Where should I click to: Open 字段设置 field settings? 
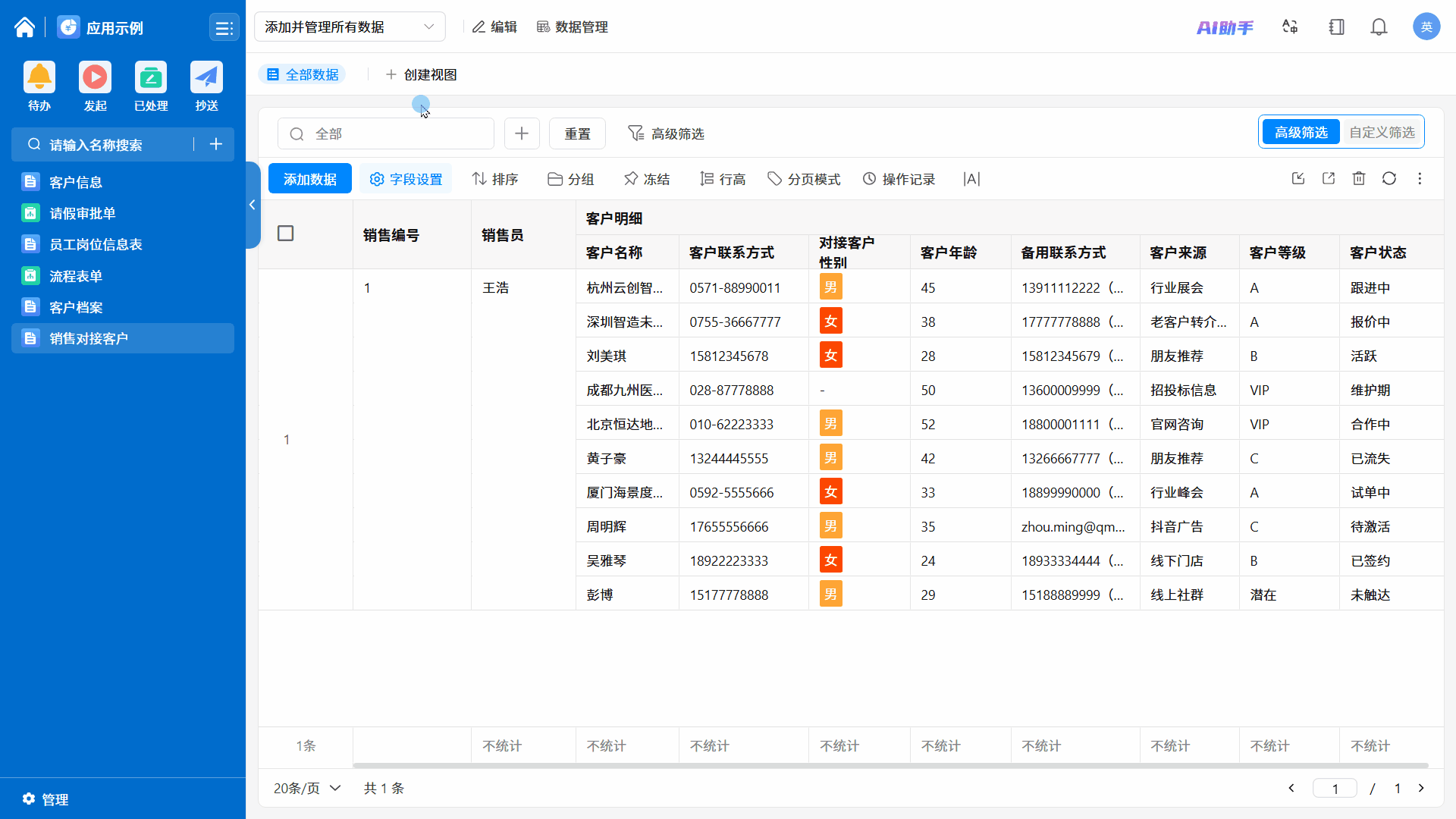pyautogui.click(x=406, y=179)
